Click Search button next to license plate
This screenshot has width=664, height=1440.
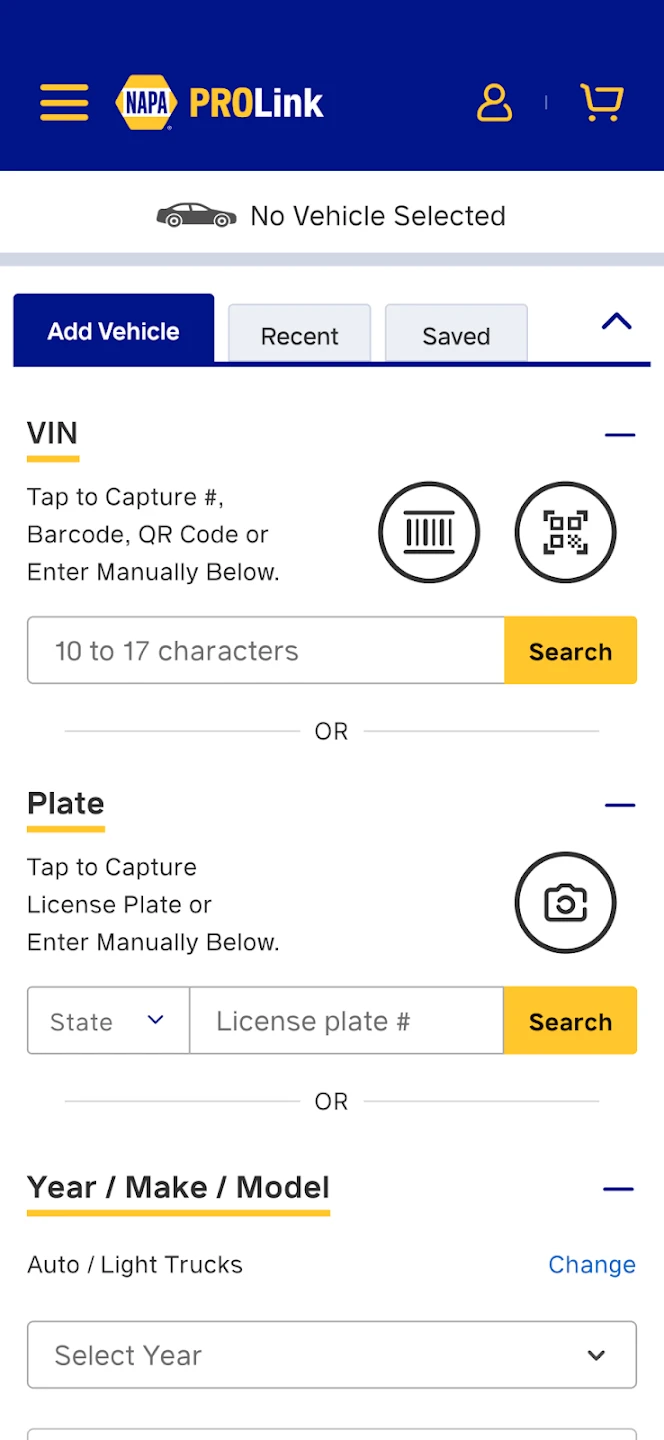(570, 1021)
